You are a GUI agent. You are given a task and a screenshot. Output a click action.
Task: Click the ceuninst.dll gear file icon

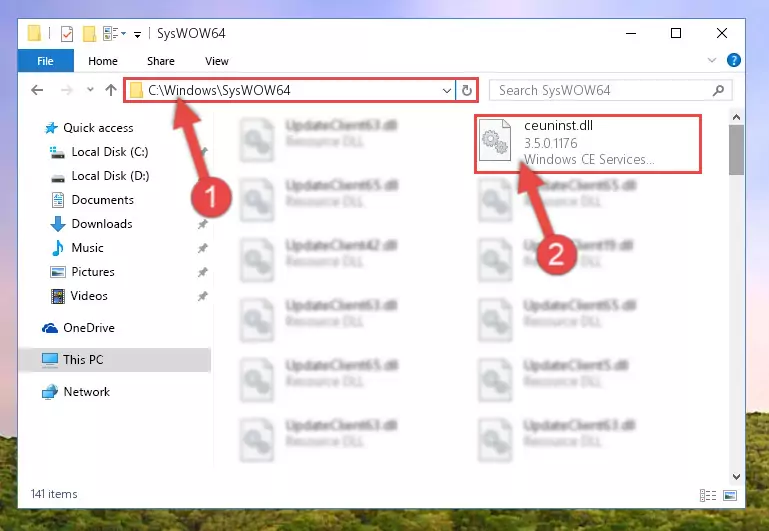click(x=495, y=140)
